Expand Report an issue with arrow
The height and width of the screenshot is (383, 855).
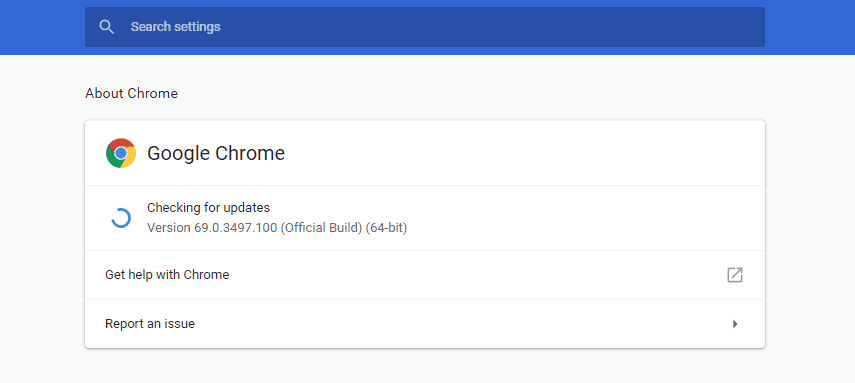coord(735,324)
